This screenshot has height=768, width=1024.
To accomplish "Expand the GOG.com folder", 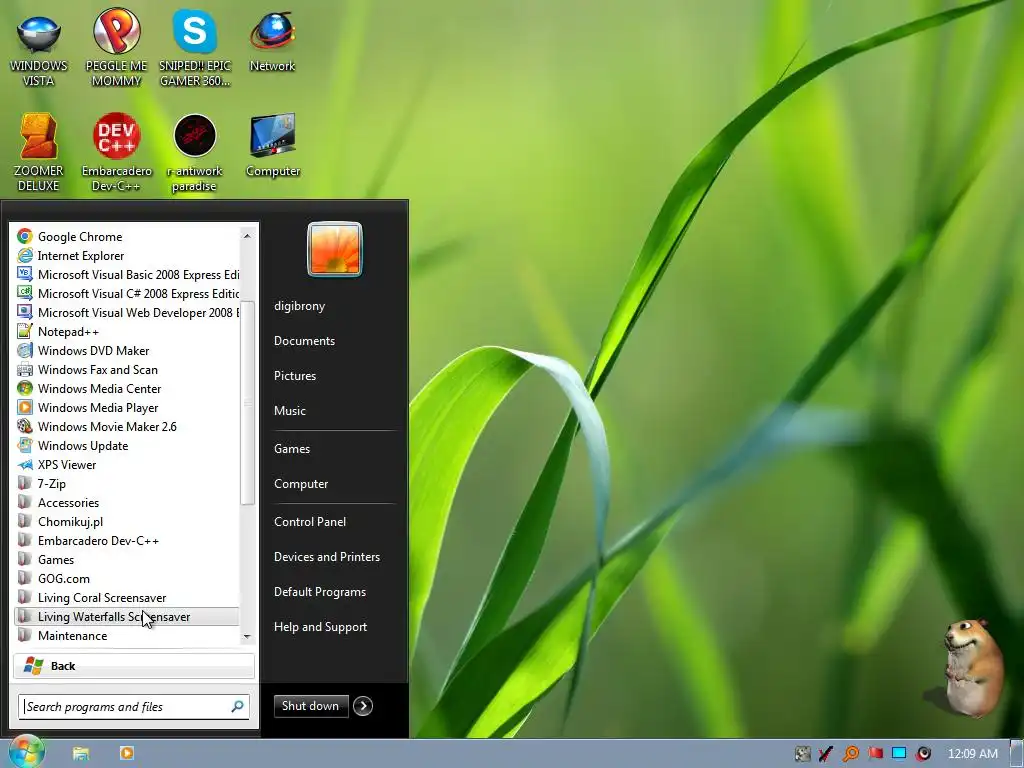I will [x=127, y=578].
